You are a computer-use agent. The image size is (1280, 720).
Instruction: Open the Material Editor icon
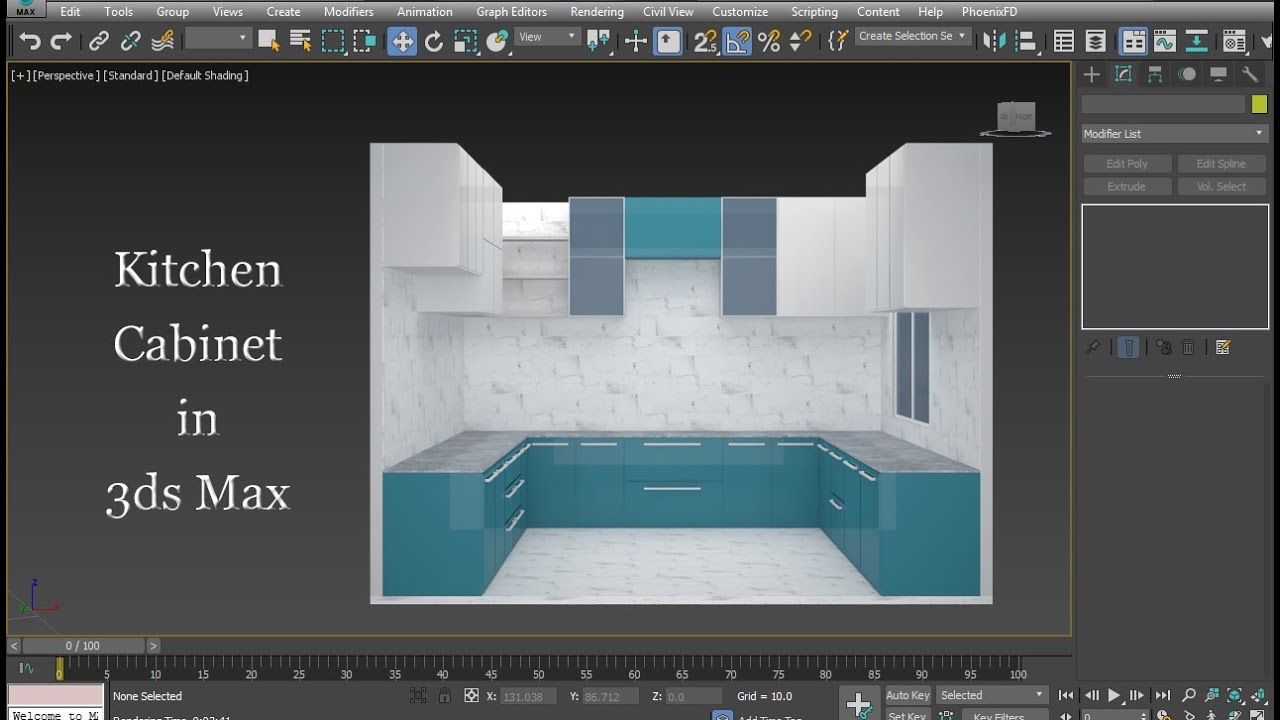tap(1234, 41)
